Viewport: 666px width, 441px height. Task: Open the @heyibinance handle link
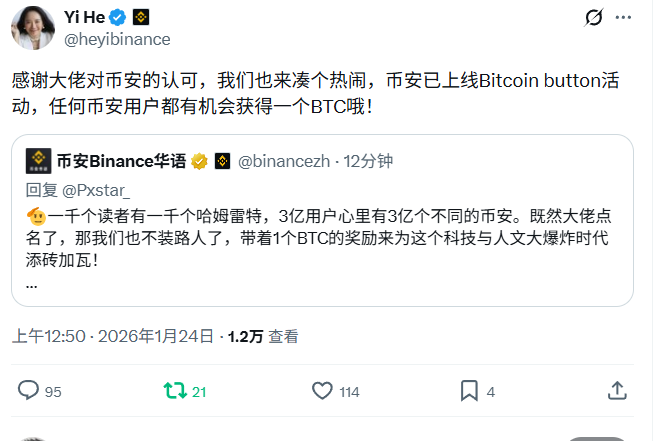pyautogui.click(x=118, y=39)
